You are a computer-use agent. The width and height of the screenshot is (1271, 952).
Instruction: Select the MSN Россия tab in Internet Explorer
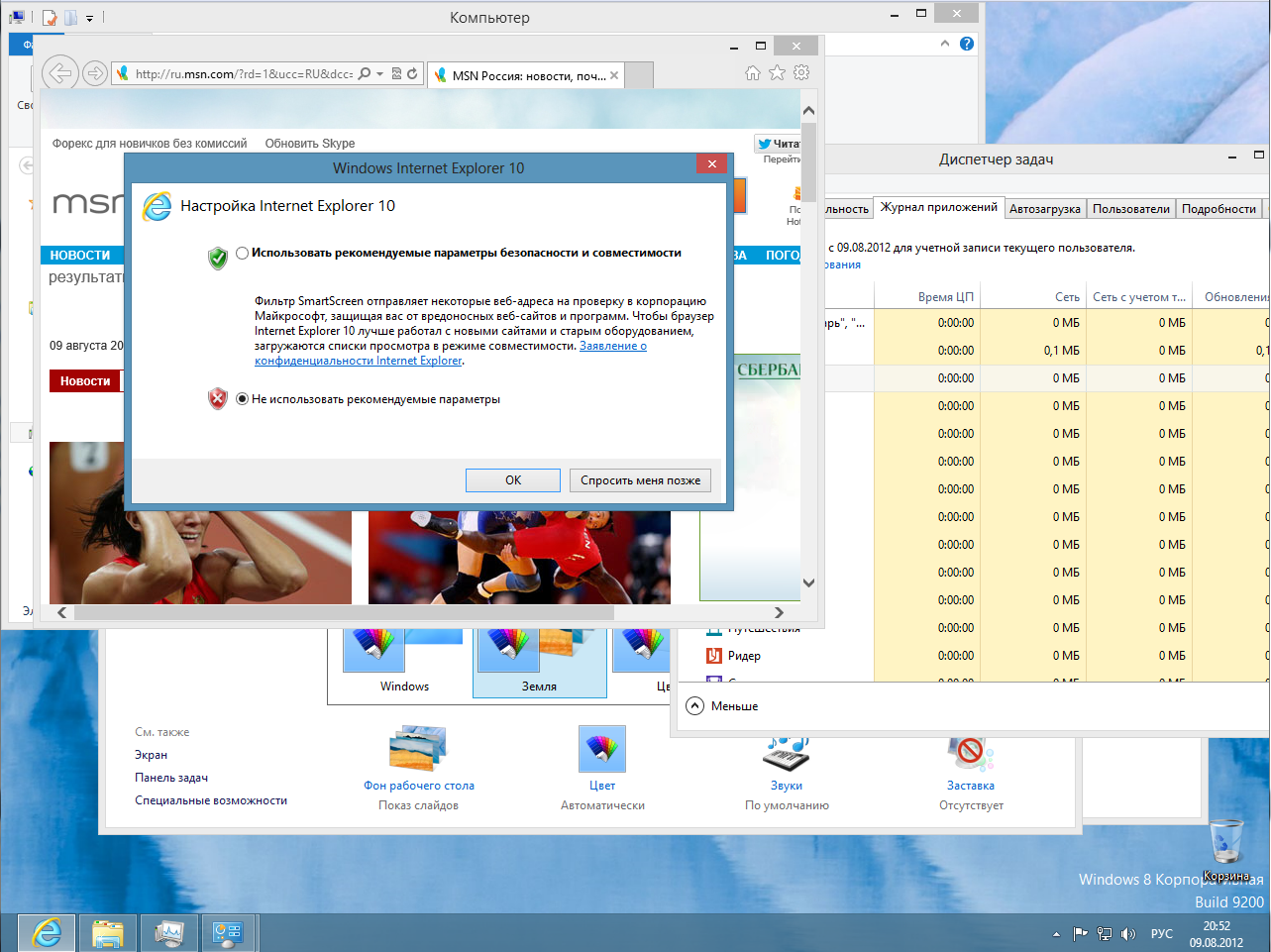528,75
